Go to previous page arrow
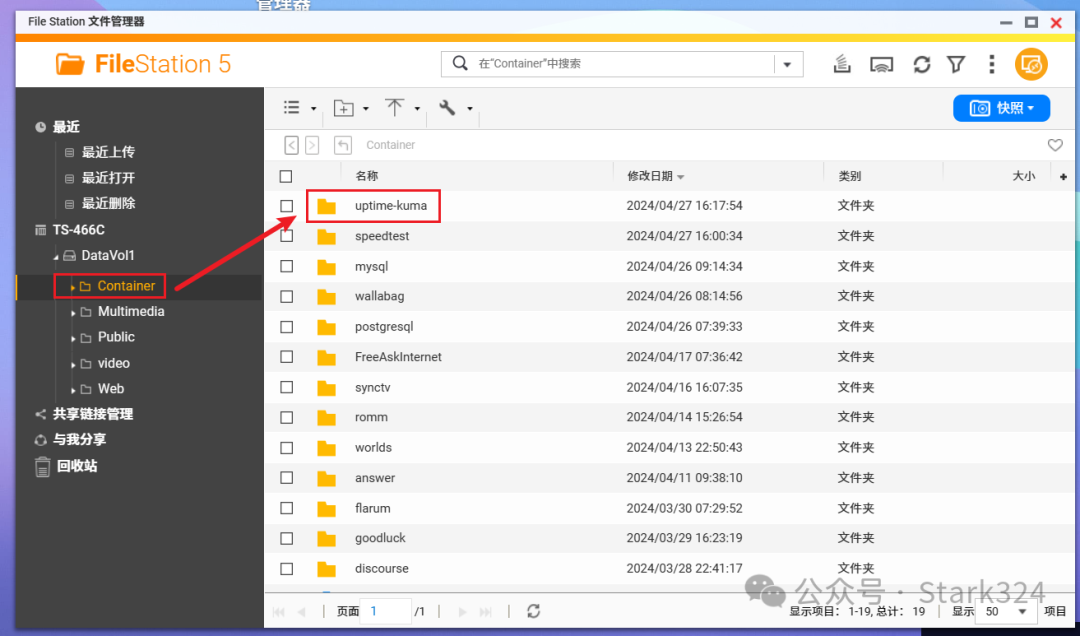 [x=302, y=612]
